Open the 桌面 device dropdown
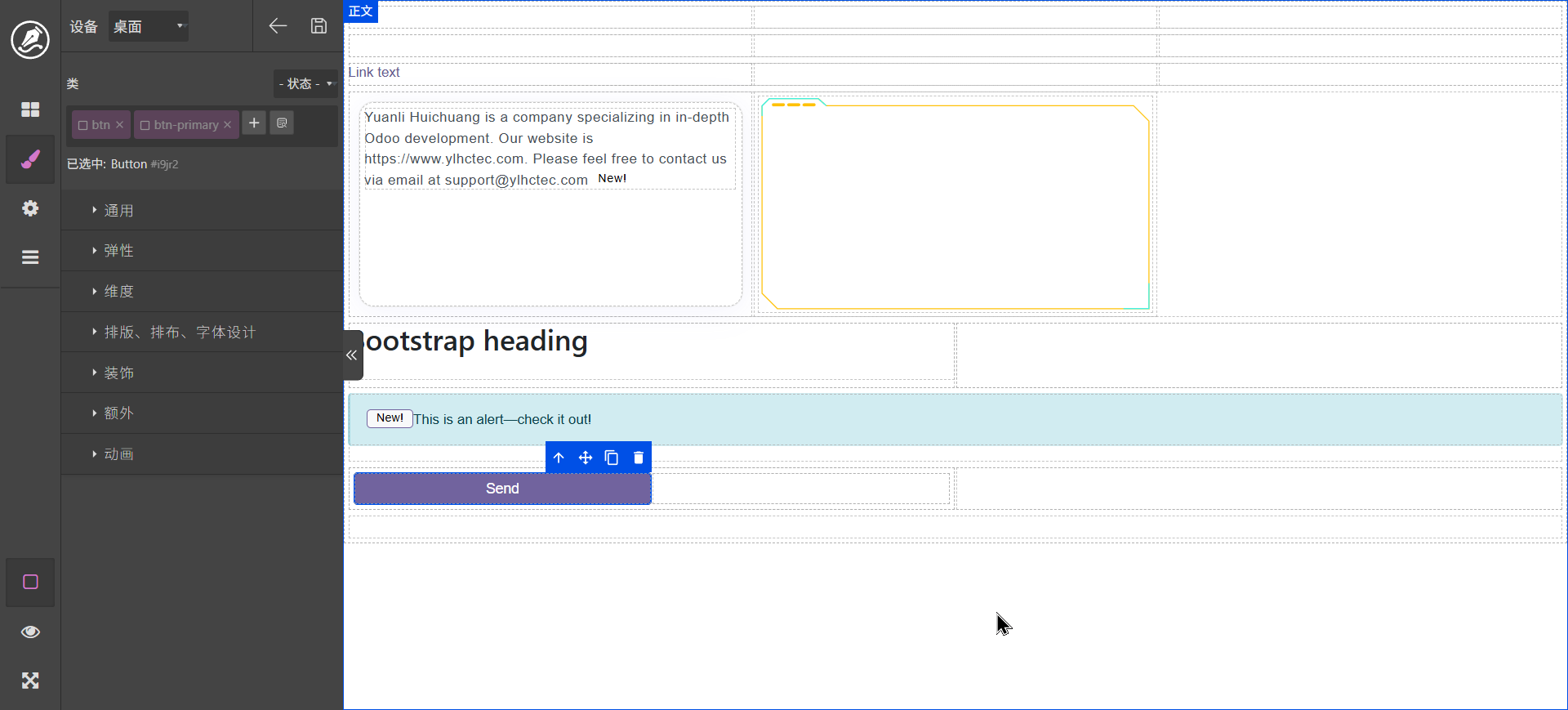The image size is (1568, 710). coord(148,26)
